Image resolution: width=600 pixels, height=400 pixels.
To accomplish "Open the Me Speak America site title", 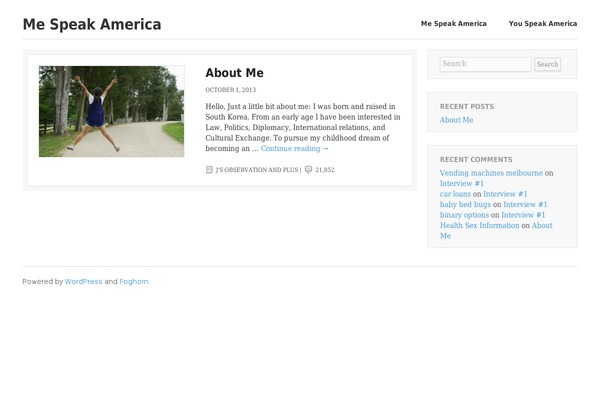I will pos(92,24).
